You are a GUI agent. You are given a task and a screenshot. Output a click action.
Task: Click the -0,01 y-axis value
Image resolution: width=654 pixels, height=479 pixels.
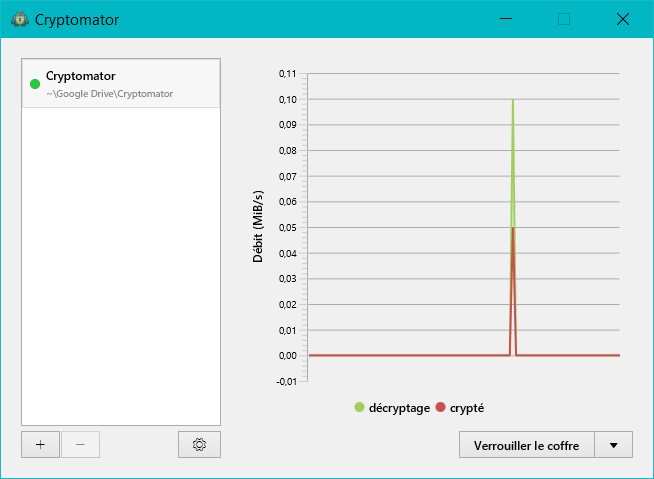(x=287, y=382)
